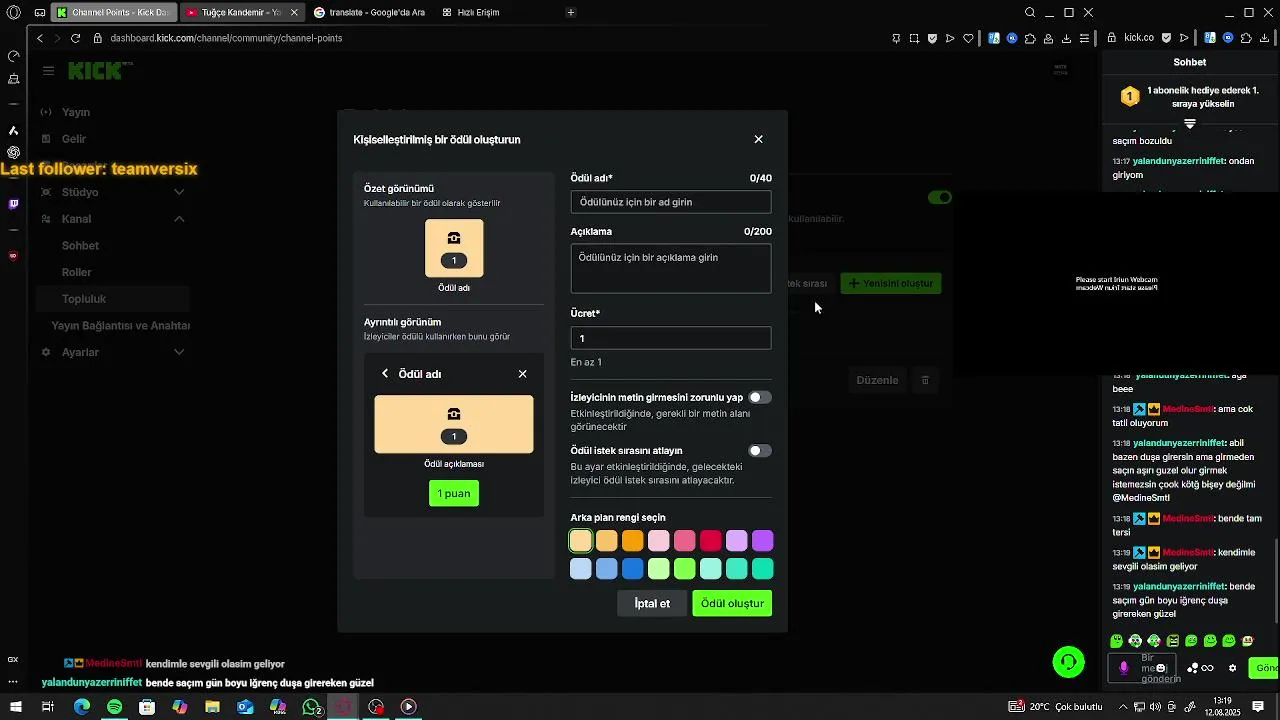
Task: Select the orange background color swatch
Action: pos(633,541)
